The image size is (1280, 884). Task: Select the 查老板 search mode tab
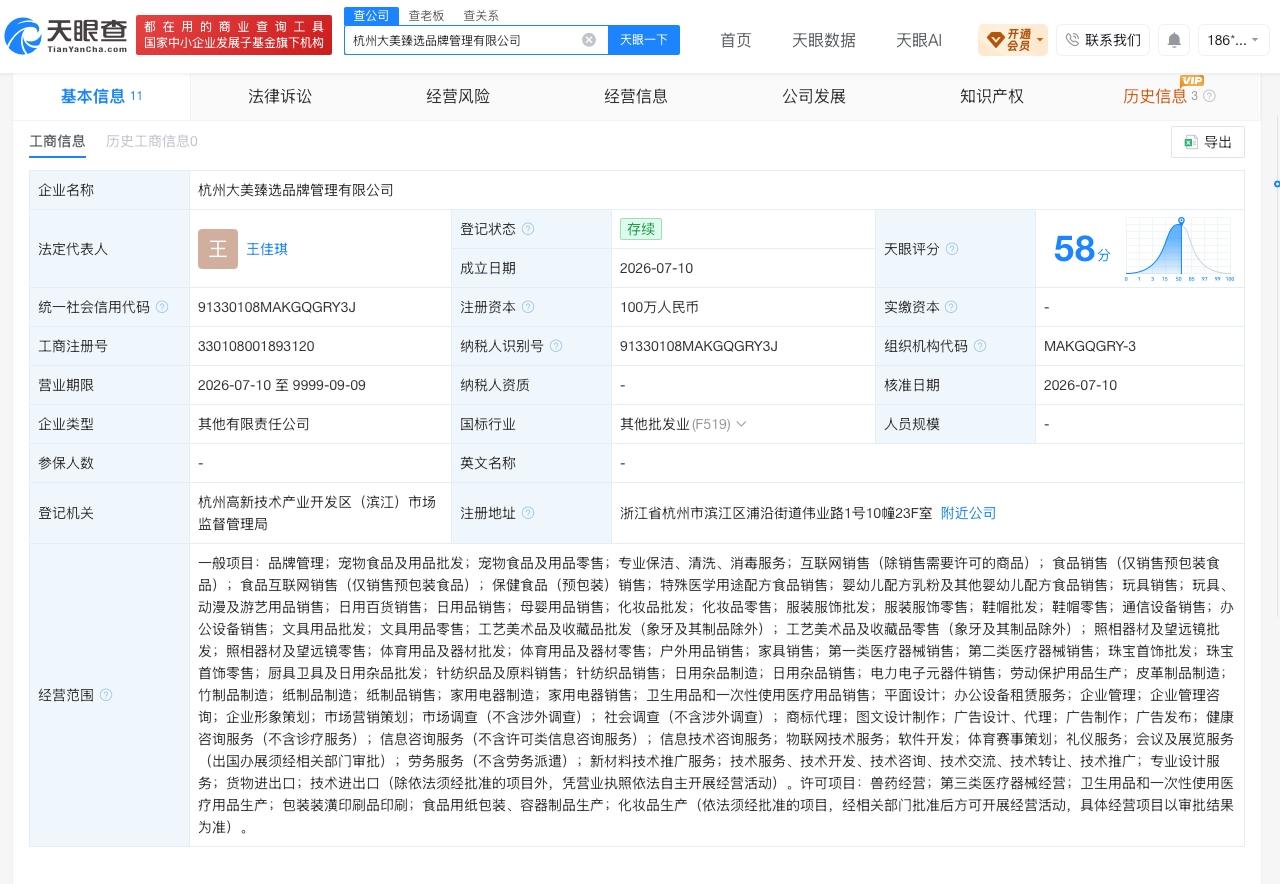426,16
